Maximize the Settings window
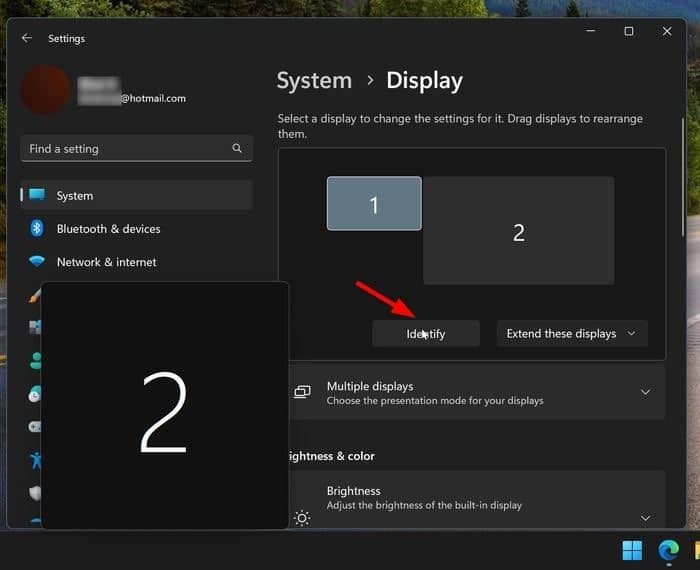 click(x=629, y=31)
